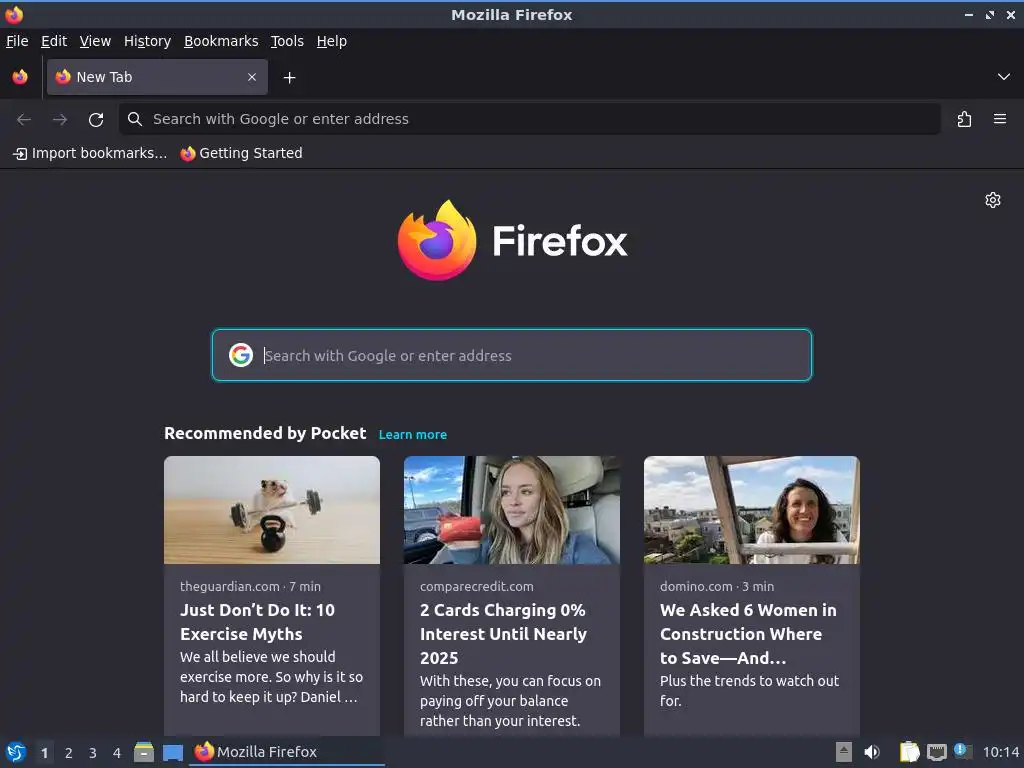This screenshot has height=768, width=1024.
Task: Go back one page arrow
Action: tap(24, 119)
